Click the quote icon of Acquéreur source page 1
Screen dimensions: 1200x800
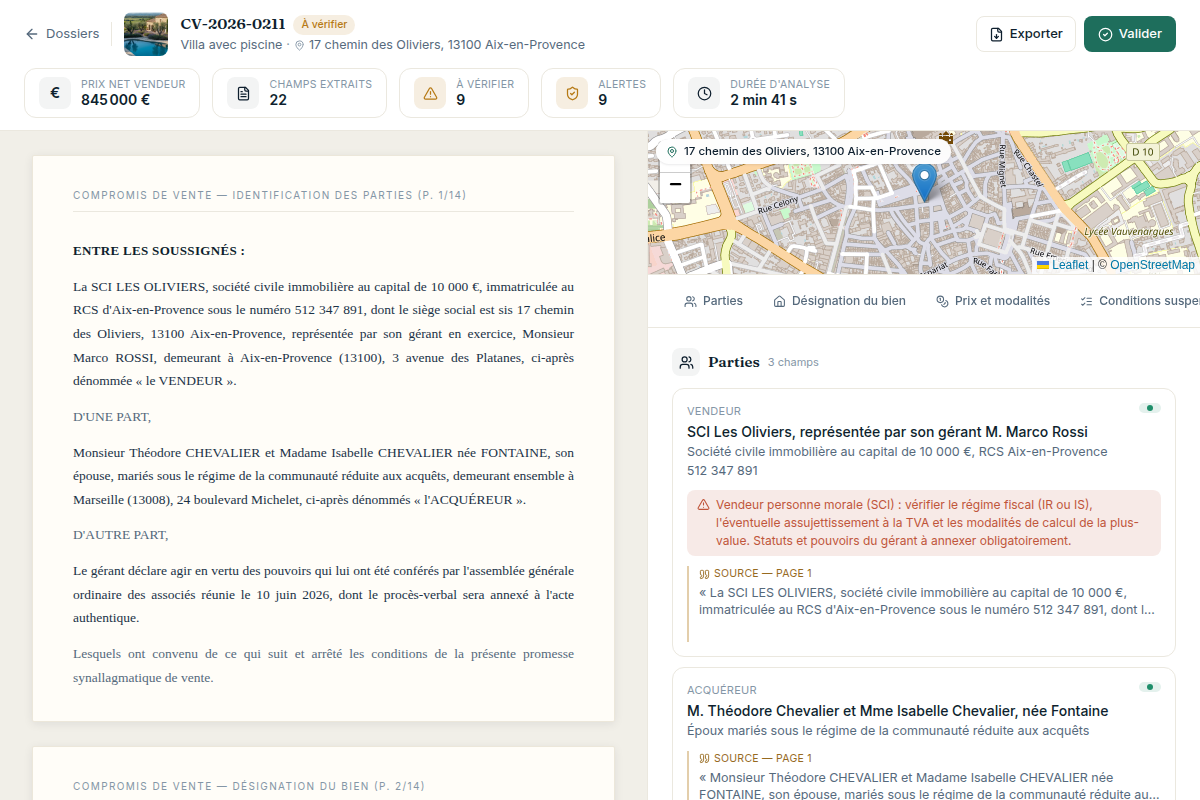click(704, 758)
